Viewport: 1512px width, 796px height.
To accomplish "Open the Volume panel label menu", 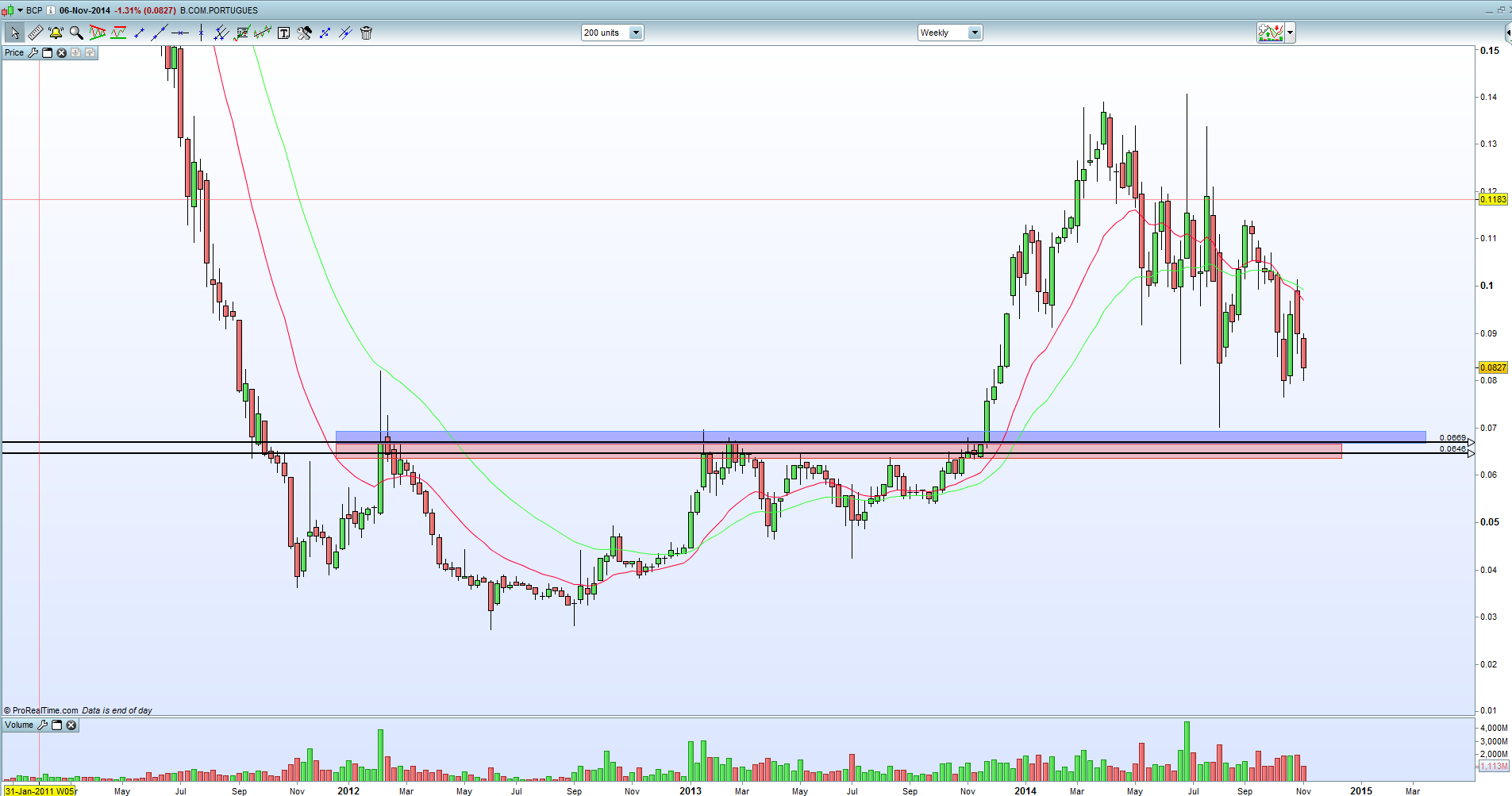I will [20, 725].
